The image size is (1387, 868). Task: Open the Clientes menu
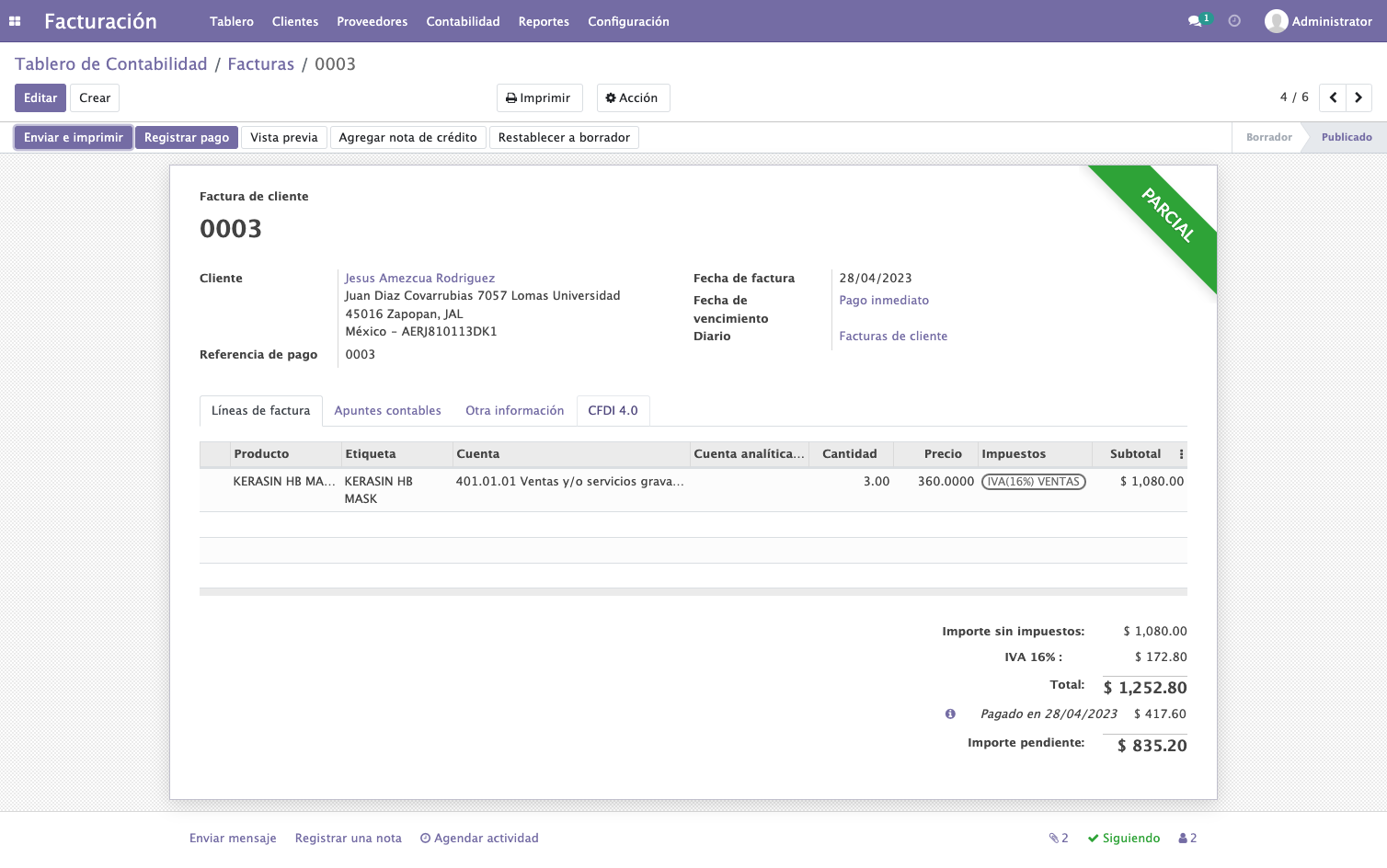[x=295, y=21]
